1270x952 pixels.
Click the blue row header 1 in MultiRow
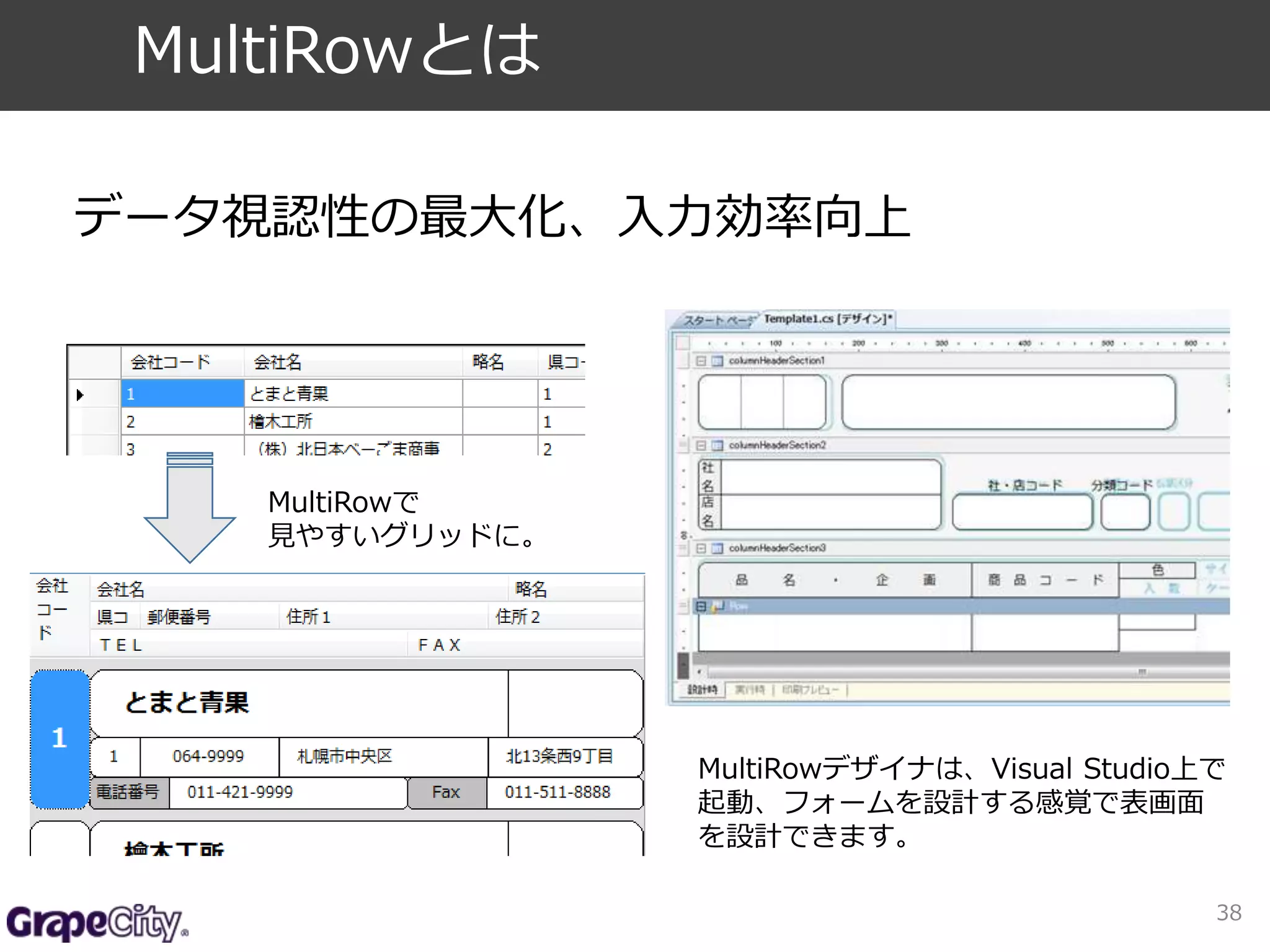coord(60,739)
